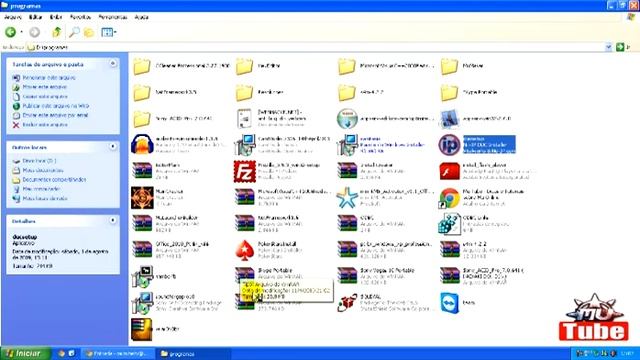Open Documentos compartilhados link
The width and height of the screenshot is (640, 360).
coord(54,180)
